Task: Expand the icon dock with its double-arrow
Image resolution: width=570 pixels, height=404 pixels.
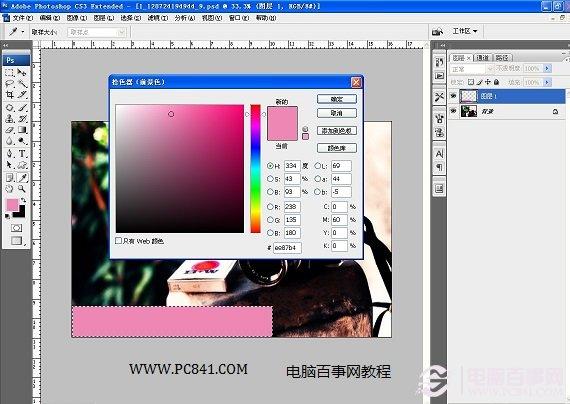Action: [x=442, y=45]
